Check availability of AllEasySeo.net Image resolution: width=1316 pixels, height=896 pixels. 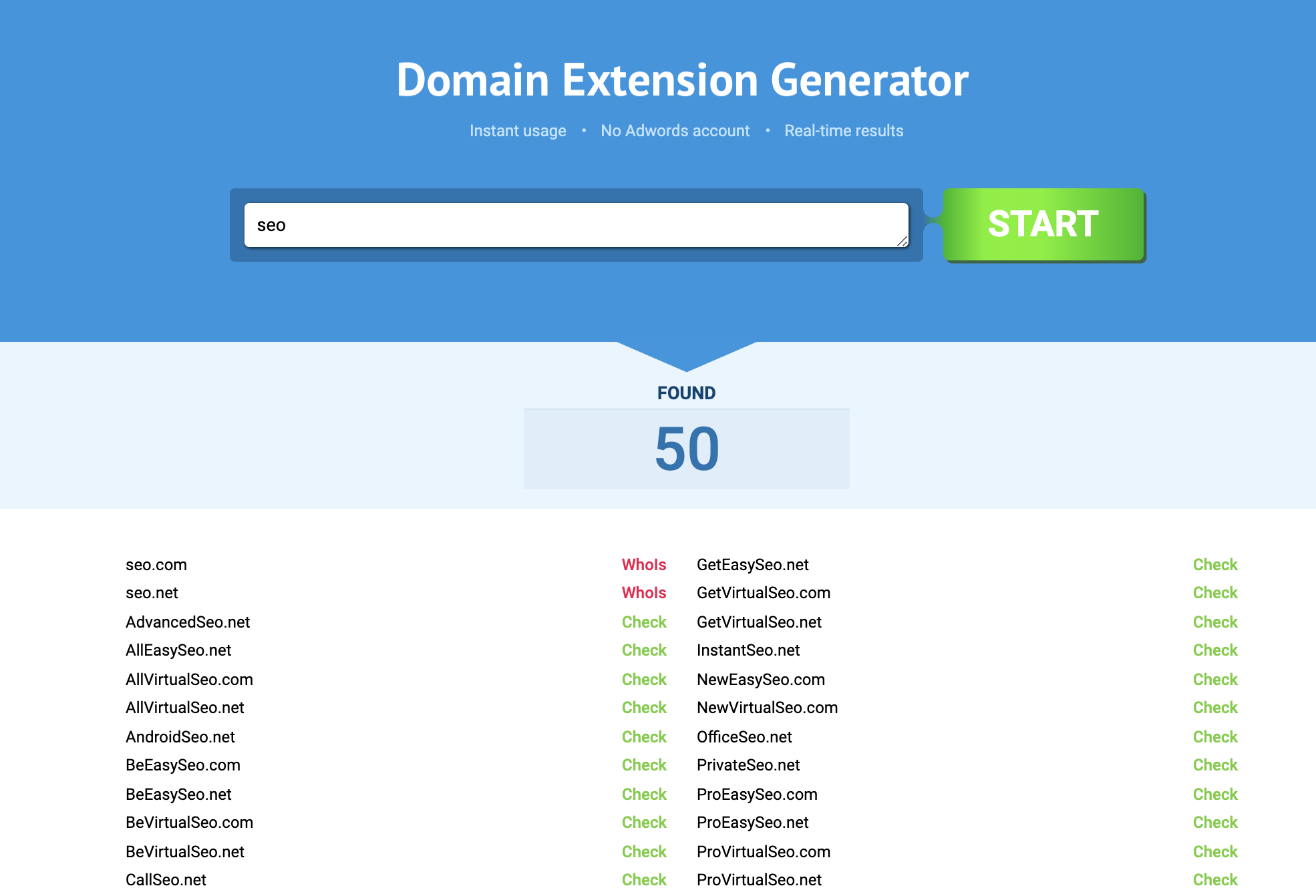[x=644, y=650]
